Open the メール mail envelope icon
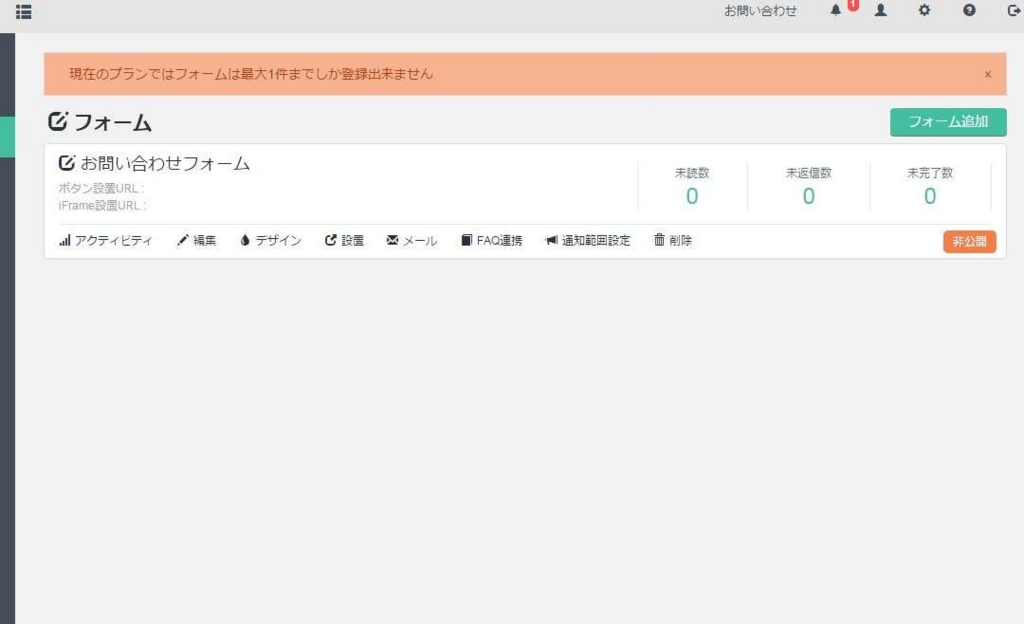1024x624 pixels. tap(410, 240)
